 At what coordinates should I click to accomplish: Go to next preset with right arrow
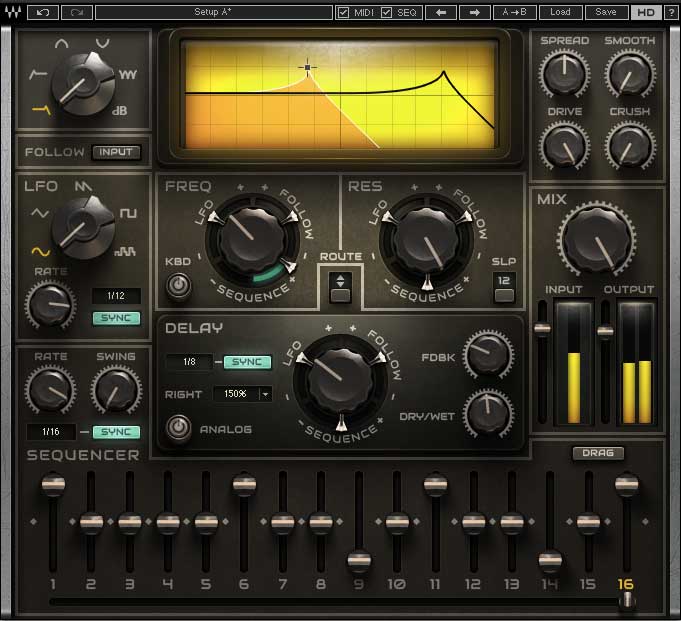click(x=475, y=12)
